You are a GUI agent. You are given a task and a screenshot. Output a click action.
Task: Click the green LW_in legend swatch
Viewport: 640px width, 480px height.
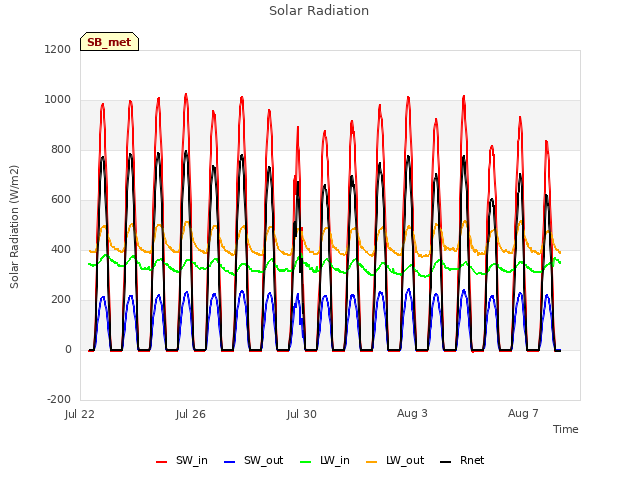(x=306, y=462)
